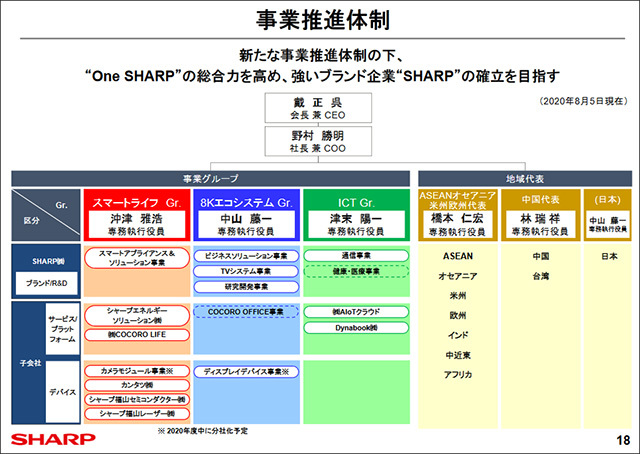Click the カンタツ pill

pos(137,385)
